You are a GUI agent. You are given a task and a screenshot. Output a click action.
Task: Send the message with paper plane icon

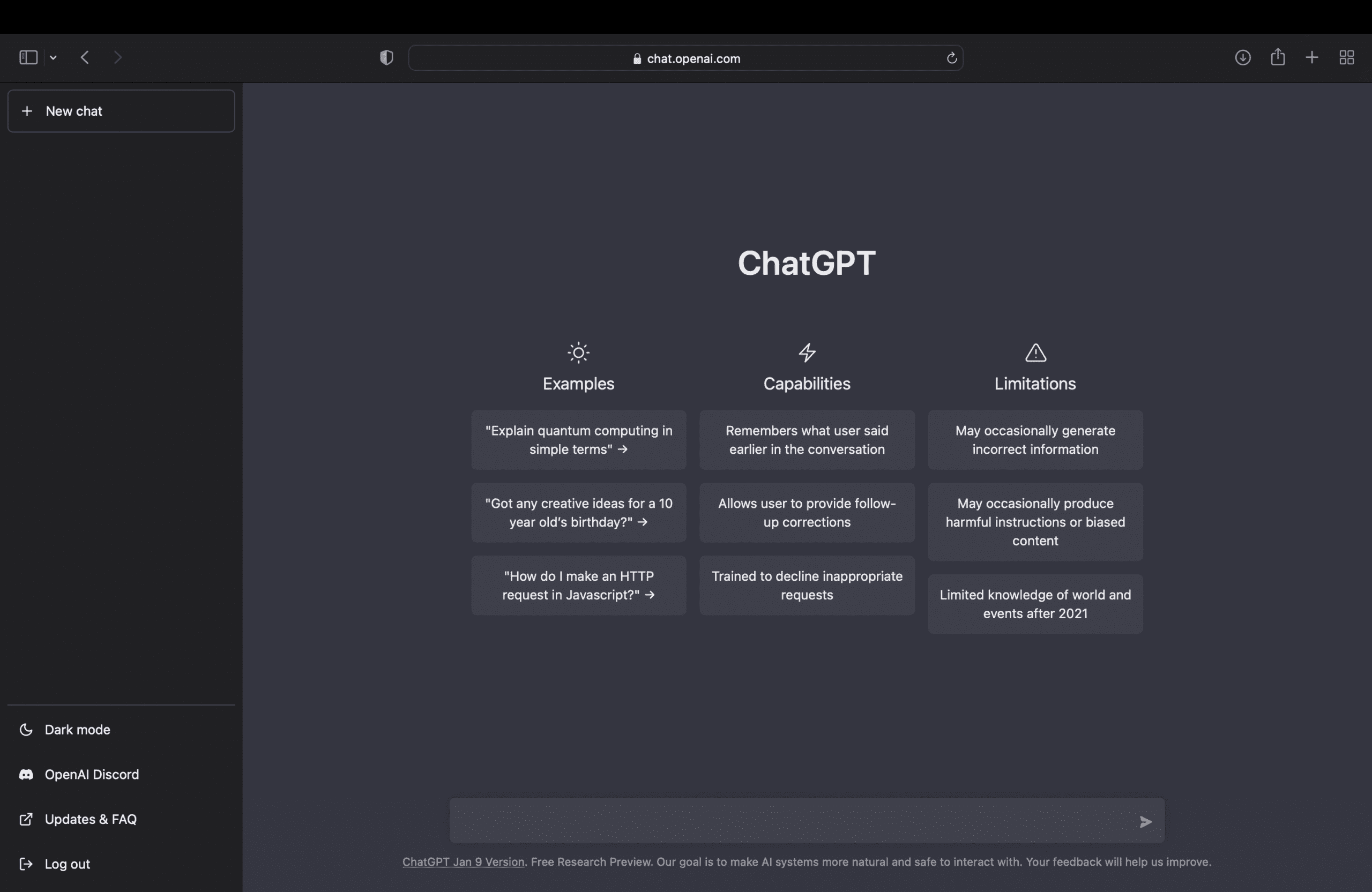click(x=1145, y=822)
